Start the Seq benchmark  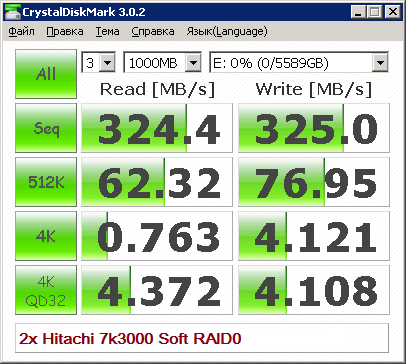(46, 128)
